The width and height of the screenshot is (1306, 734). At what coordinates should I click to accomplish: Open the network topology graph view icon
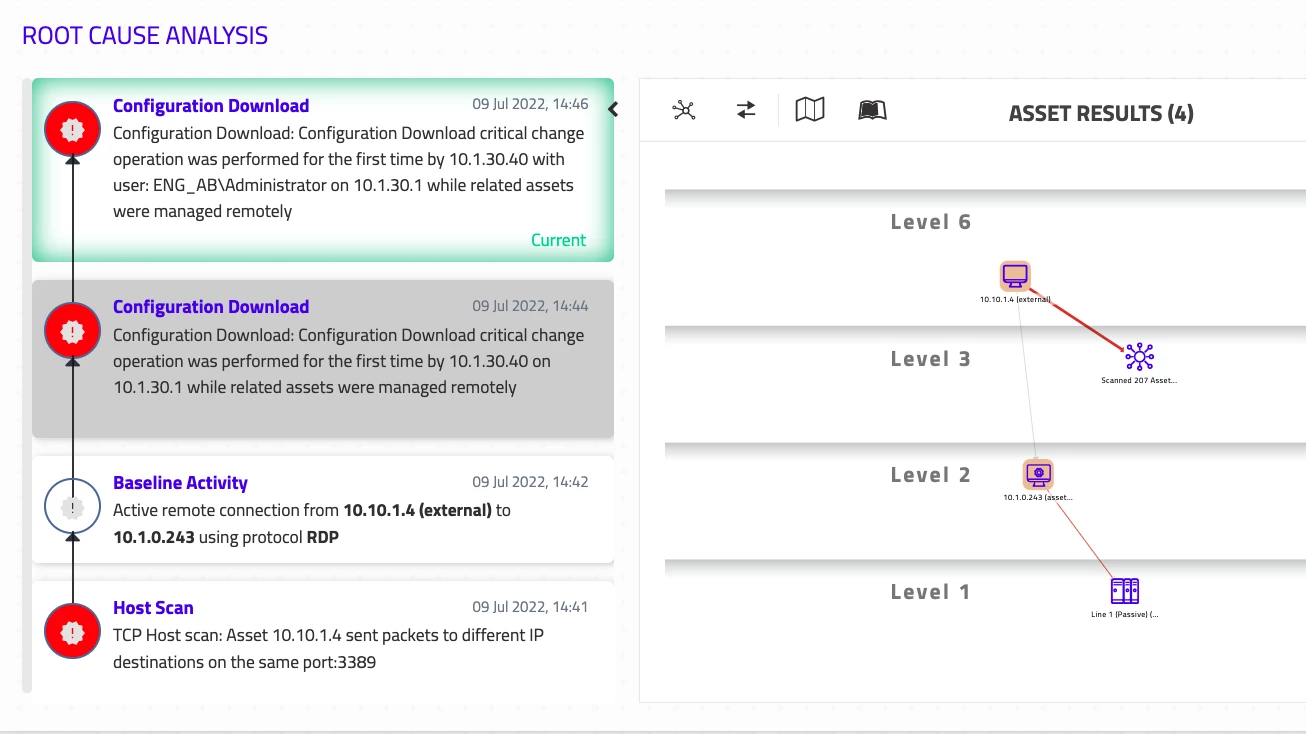684,110
